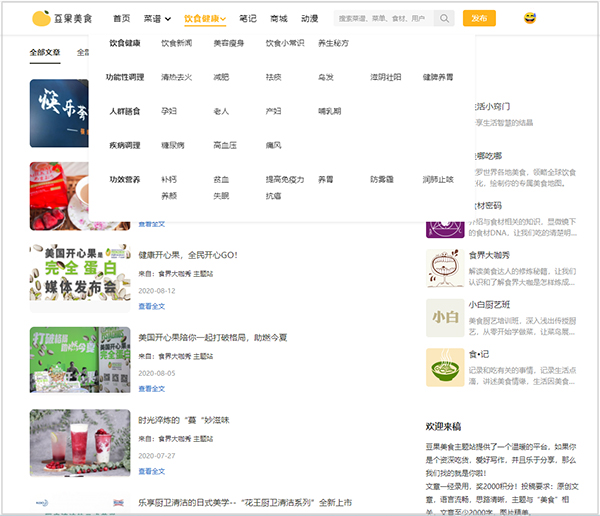Choose 糖尿病 under 疾病调理
This screenshot has width=600, height=516.
(172, 145)
